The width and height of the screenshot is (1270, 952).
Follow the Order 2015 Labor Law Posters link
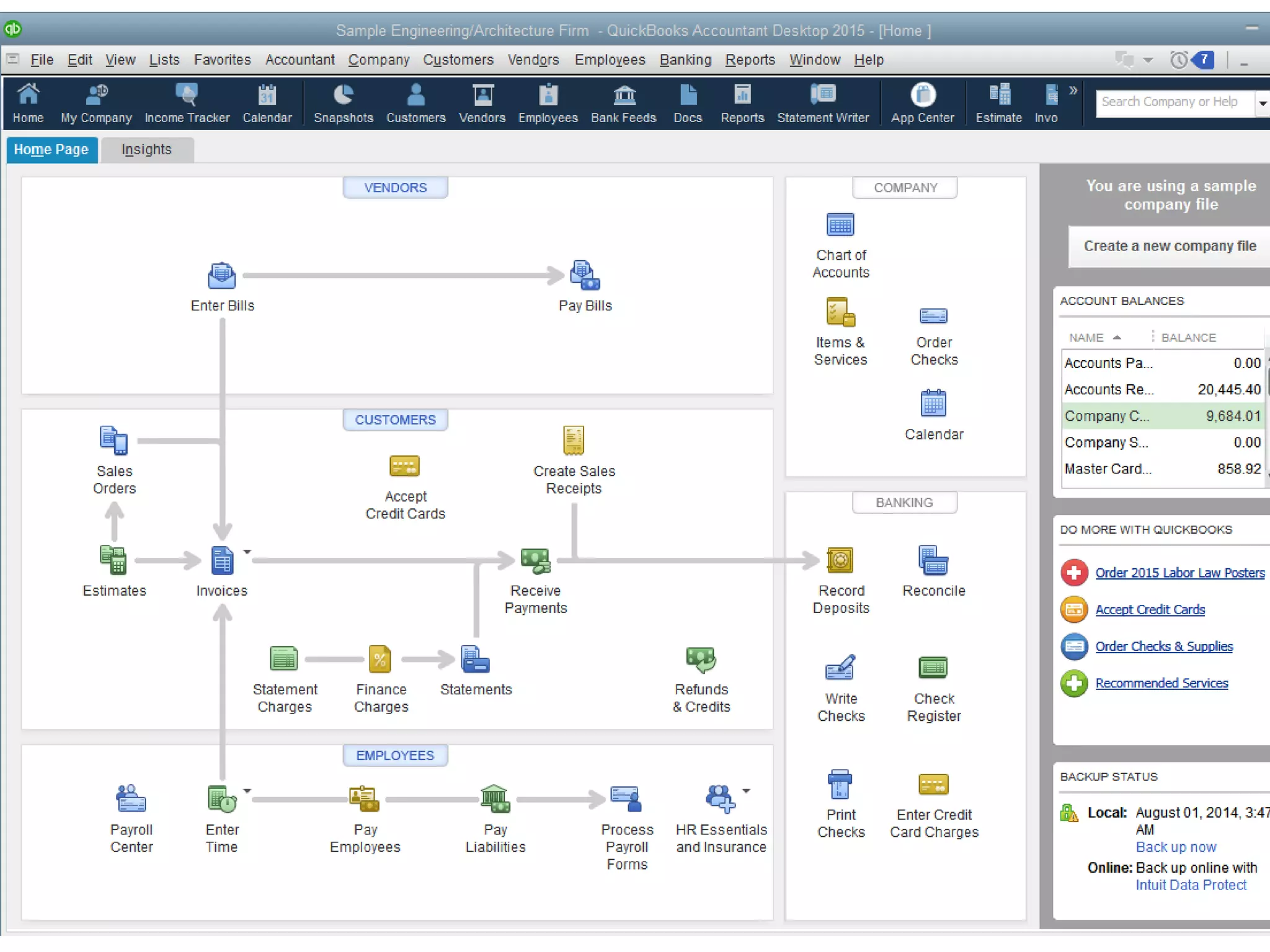click(x=1179, y=573)
